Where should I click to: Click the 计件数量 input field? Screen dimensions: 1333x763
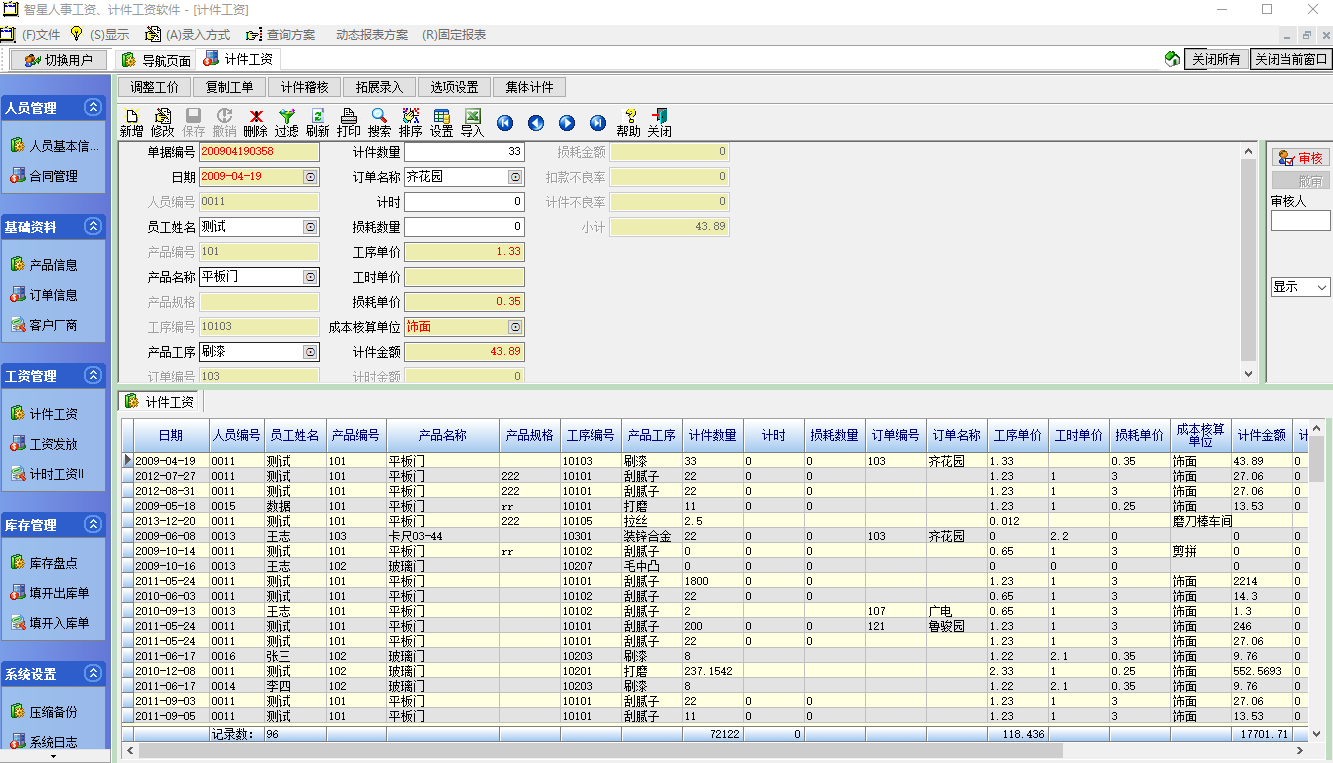point(464,152)
